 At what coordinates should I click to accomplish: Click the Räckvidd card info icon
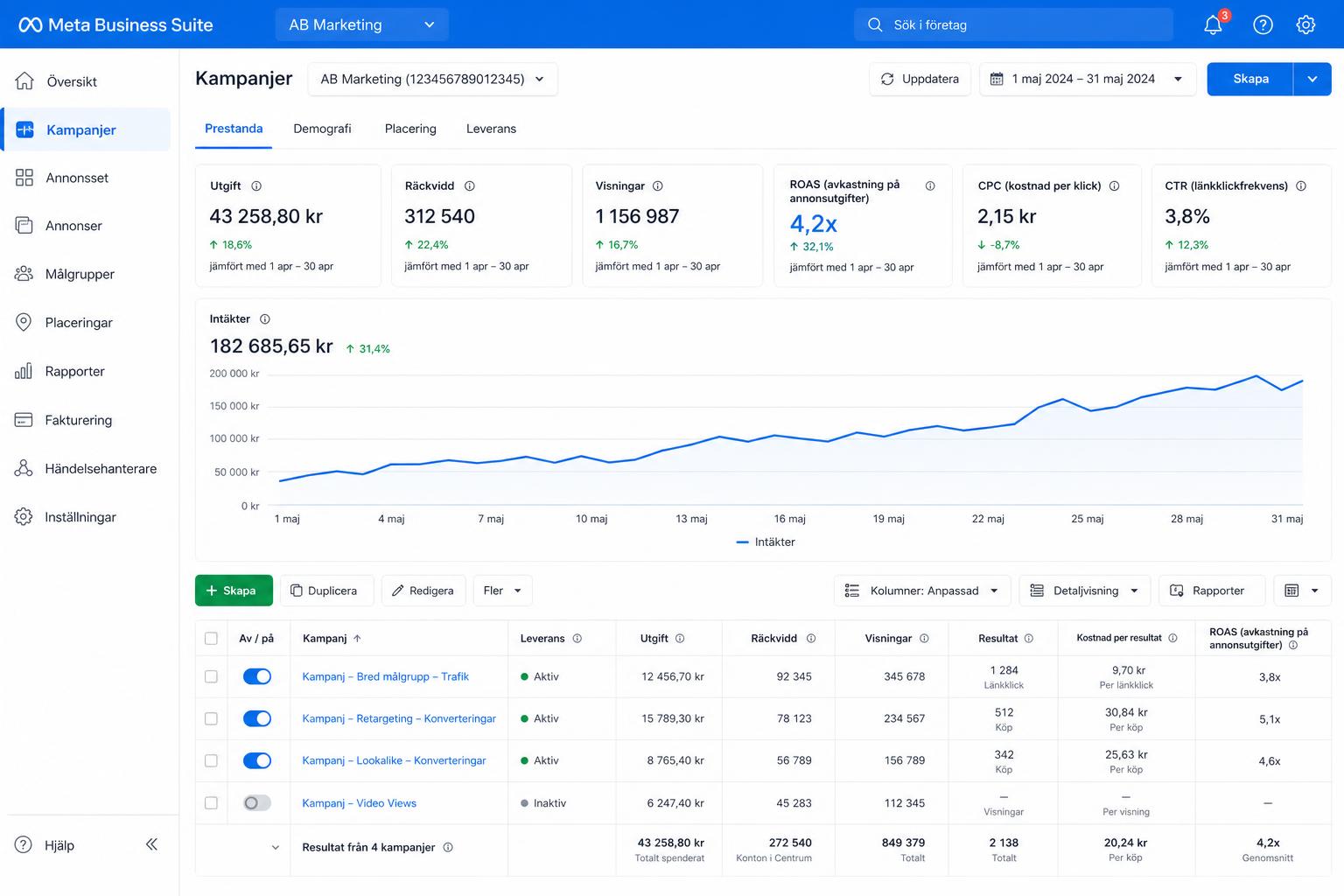click(470, 186)
